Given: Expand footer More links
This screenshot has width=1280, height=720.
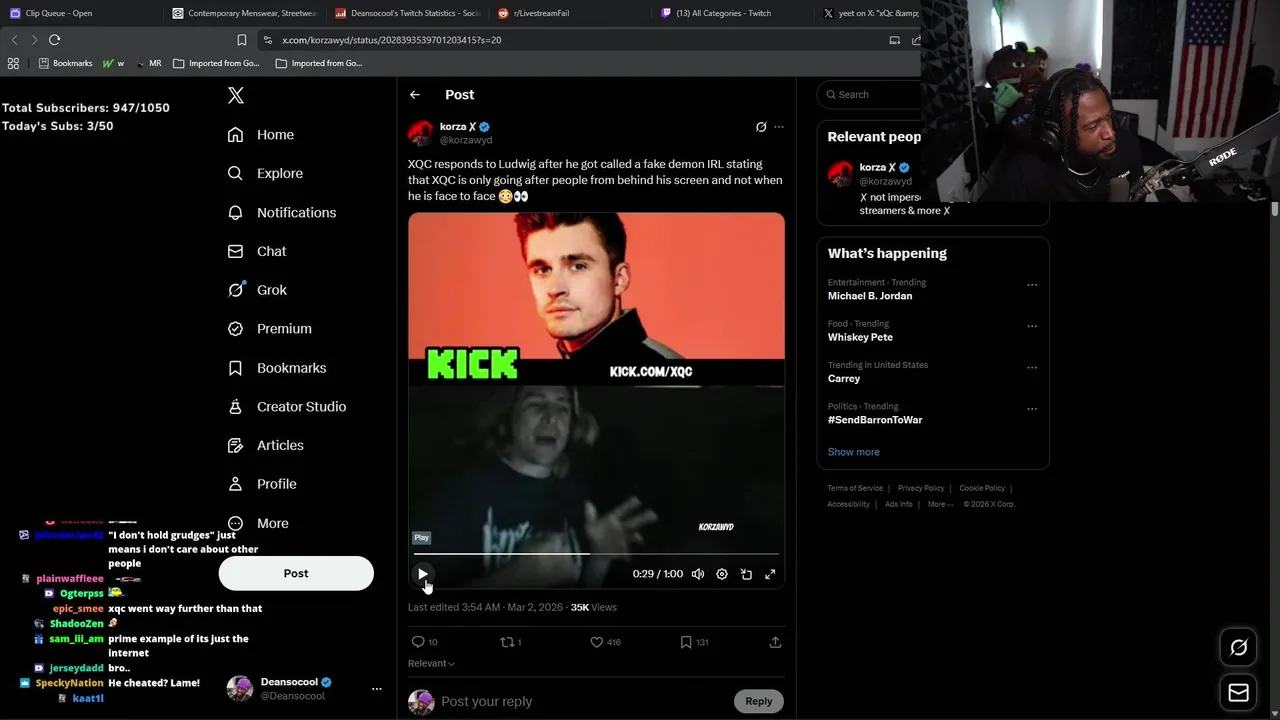Looking at the screenshot, I should pos(940,504).
